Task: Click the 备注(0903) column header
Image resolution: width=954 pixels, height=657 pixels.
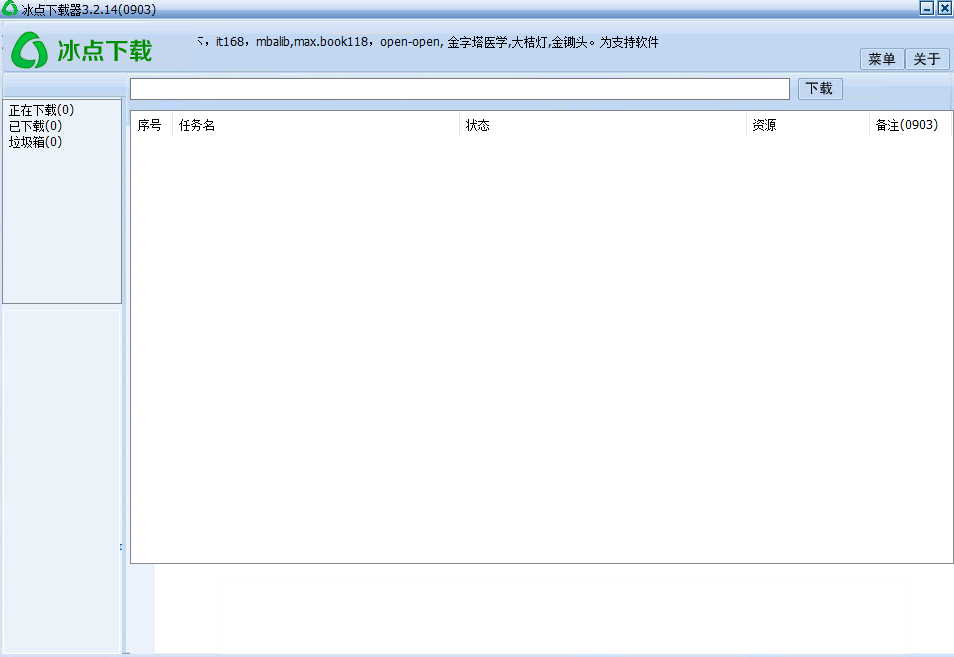Action: 910,125
